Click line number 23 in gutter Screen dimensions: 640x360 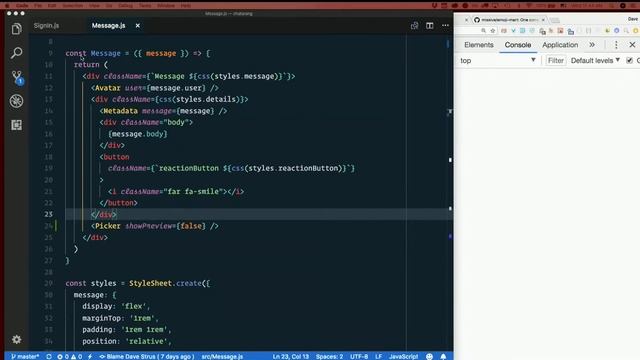[x=48, y=214]
